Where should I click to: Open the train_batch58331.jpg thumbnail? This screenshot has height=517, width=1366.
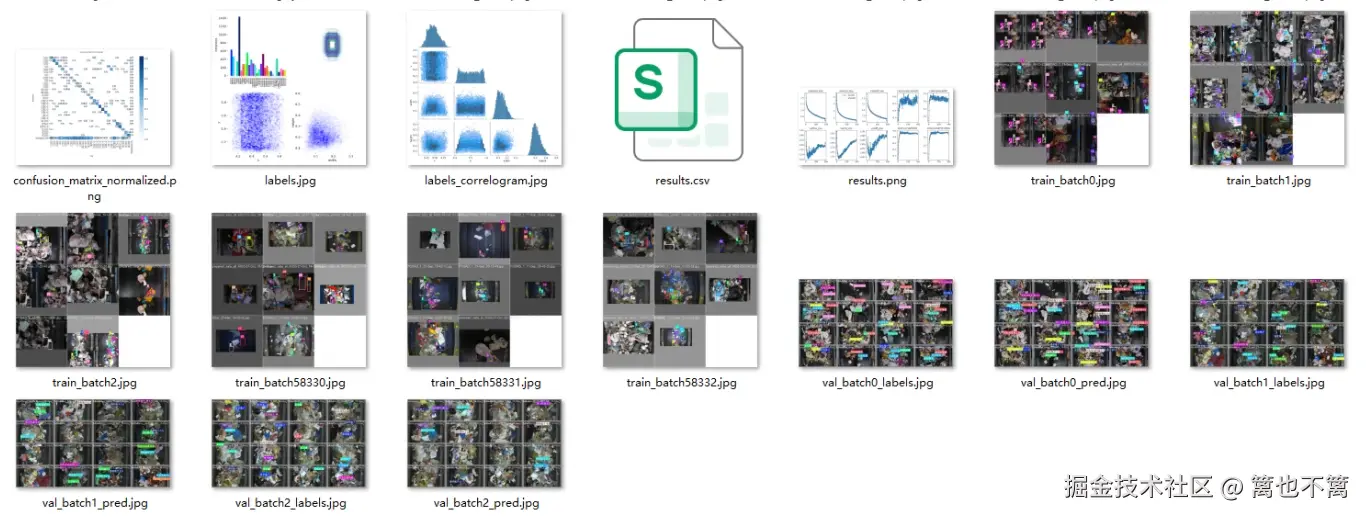(485, 290)
